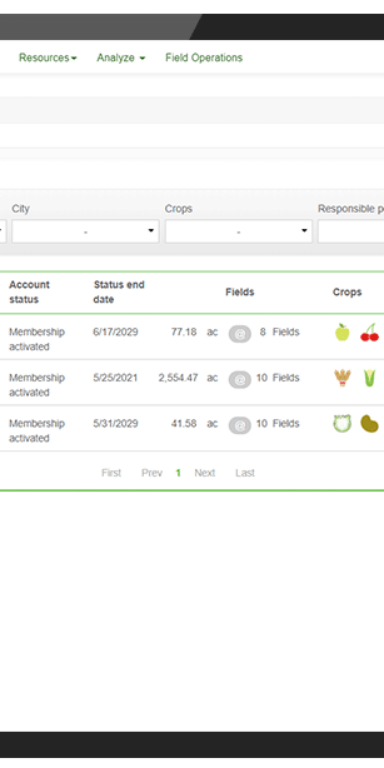Go to the Next page

205,473
